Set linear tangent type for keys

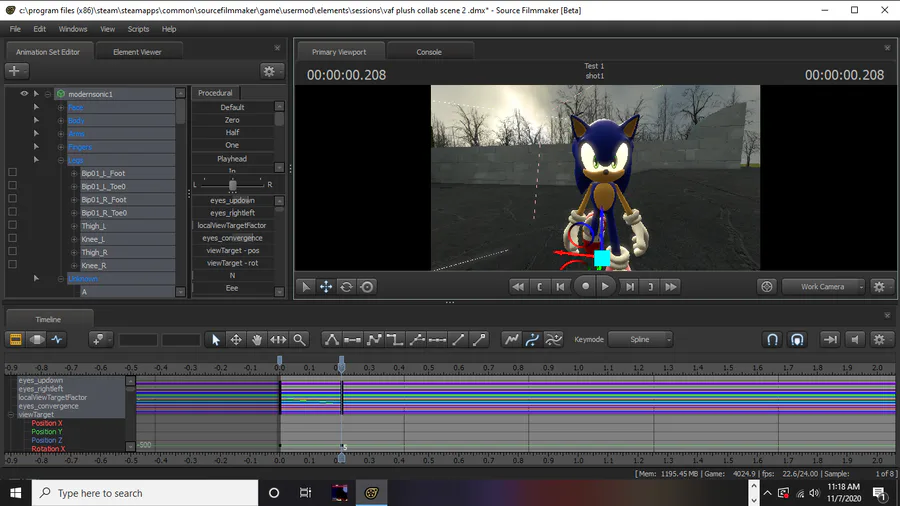pyautogui.click(x=374, y=340)
